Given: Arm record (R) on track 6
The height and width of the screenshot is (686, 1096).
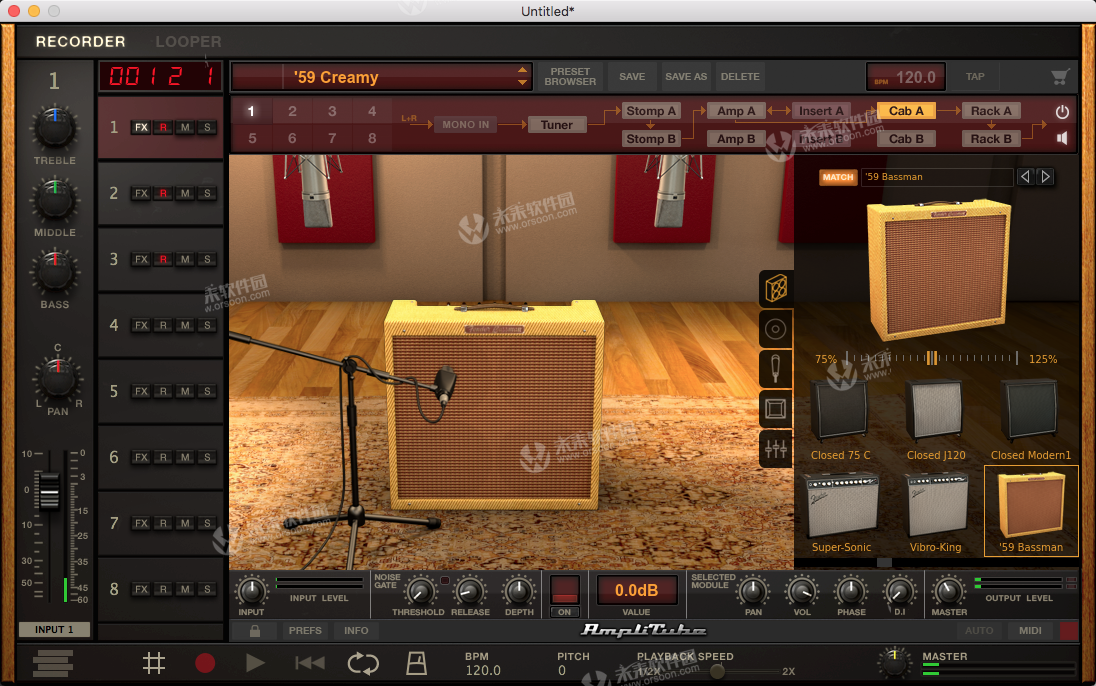Looking at the screenshot, I should pyautogui.click(x=163, y=457).
